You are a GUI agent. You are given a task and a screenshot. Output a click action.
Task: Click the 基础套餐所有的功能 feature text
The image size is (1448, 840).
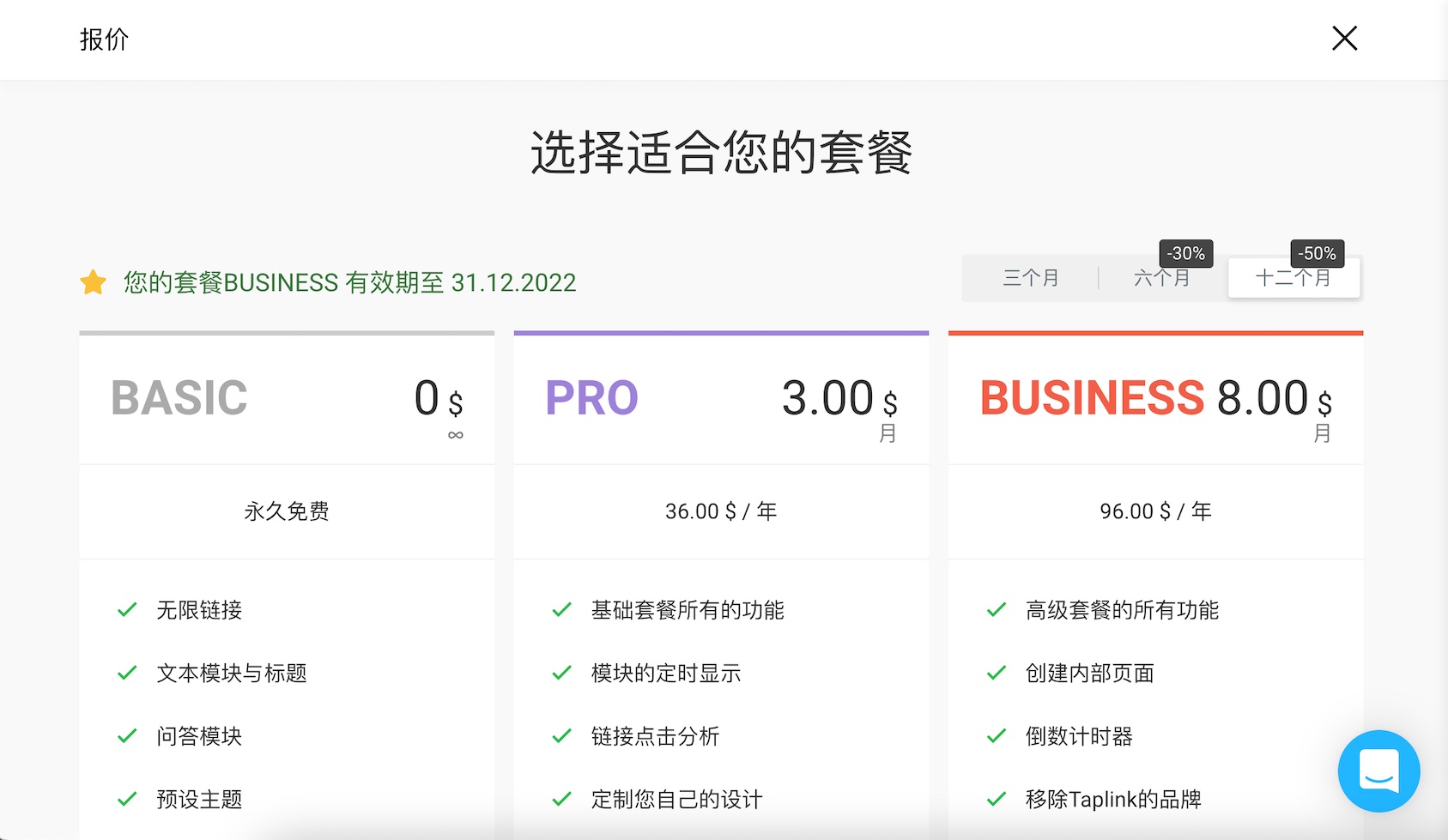coord(688,610)
